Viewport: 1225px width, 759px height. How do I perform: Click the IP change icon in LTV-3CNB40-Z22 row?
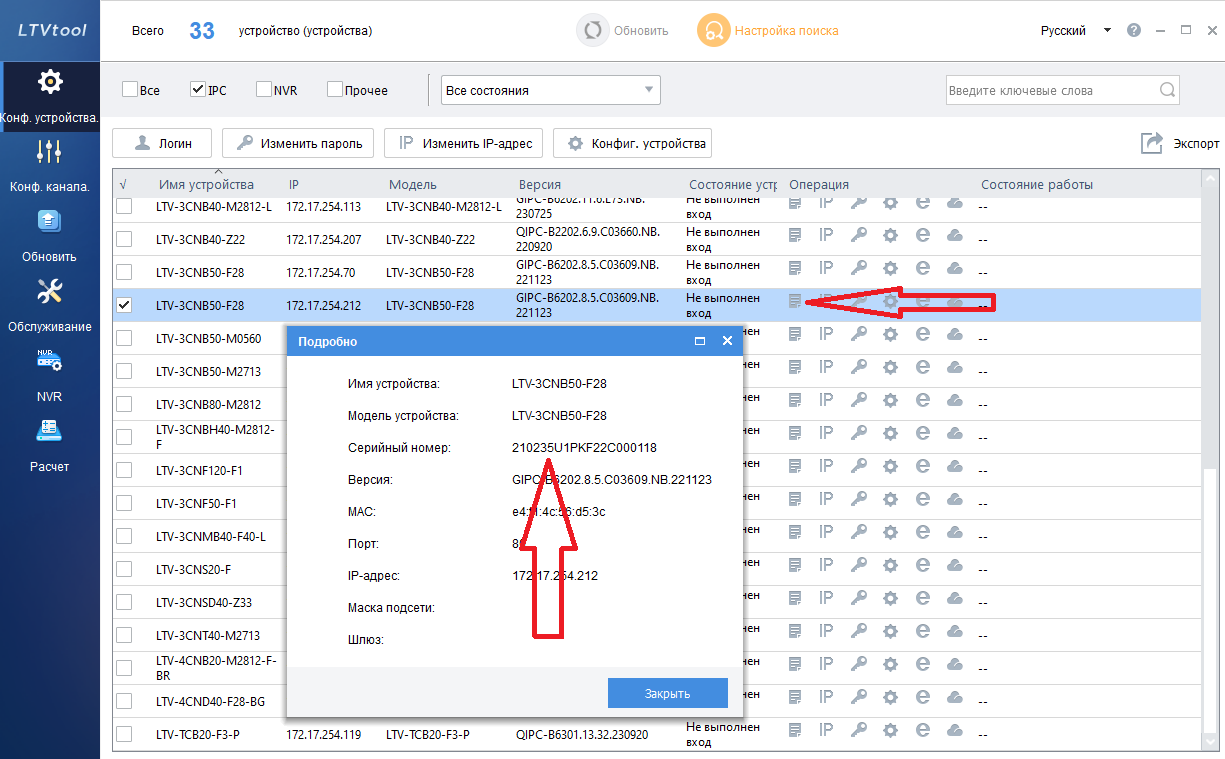tap(826, 236)
